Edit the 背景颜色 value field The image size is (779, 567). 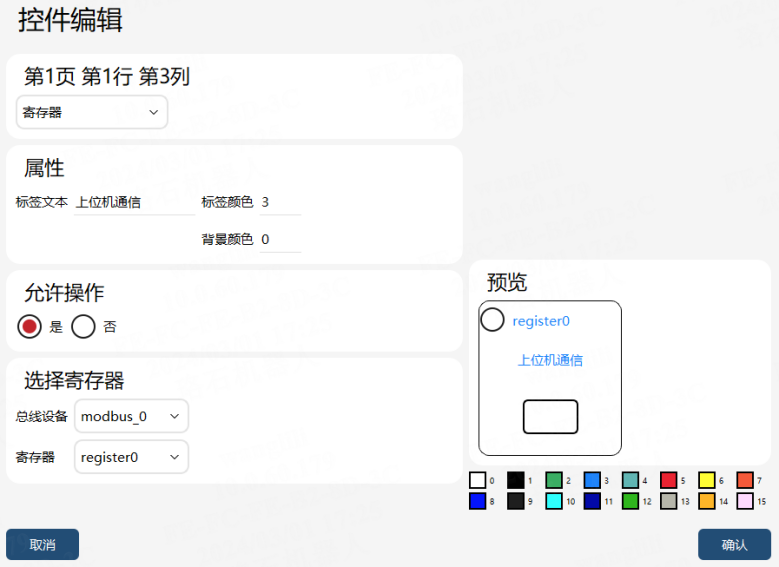(280, 240)
